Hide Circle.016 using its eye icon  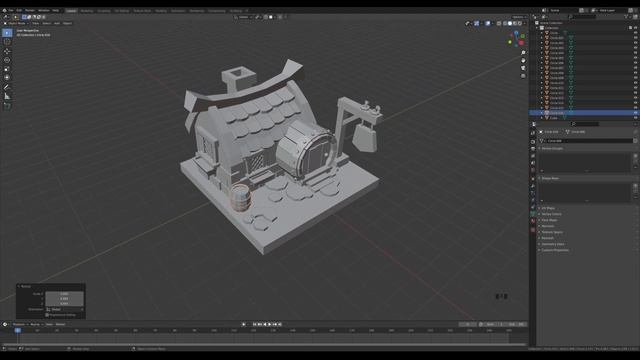click(636, 113)
